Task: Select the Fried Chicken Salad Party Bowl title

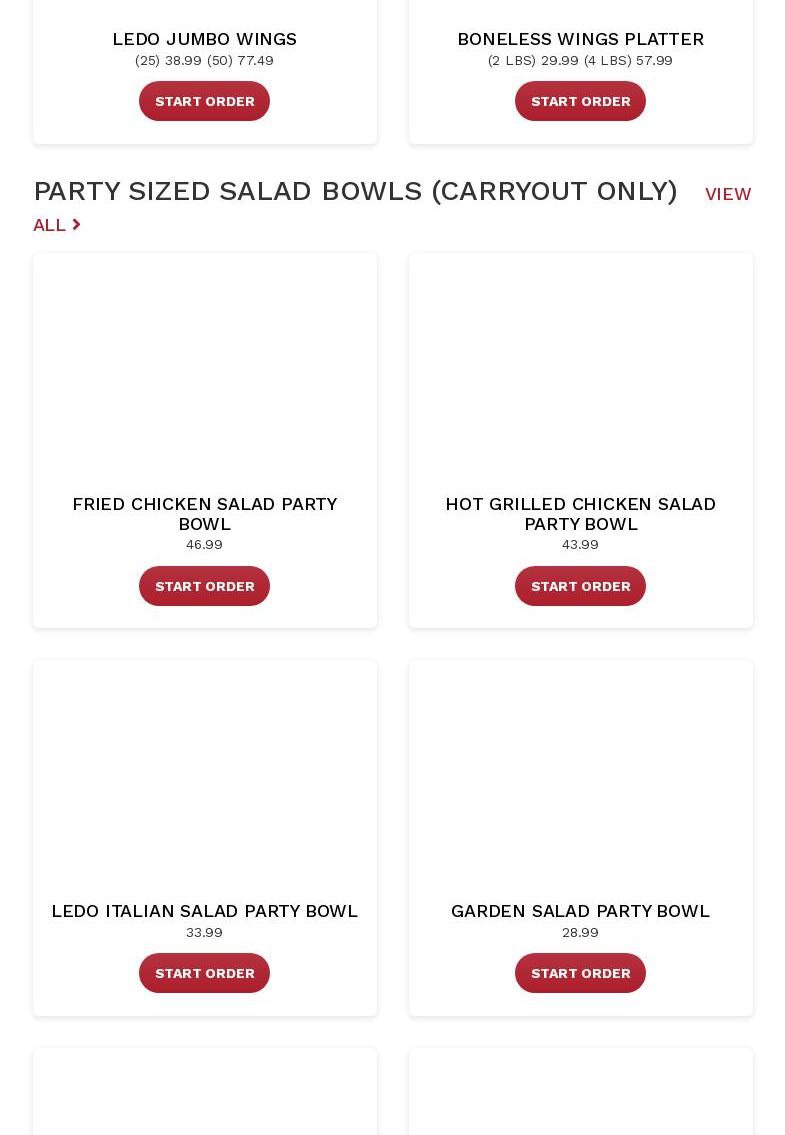Action: click(x=204, y=513)
